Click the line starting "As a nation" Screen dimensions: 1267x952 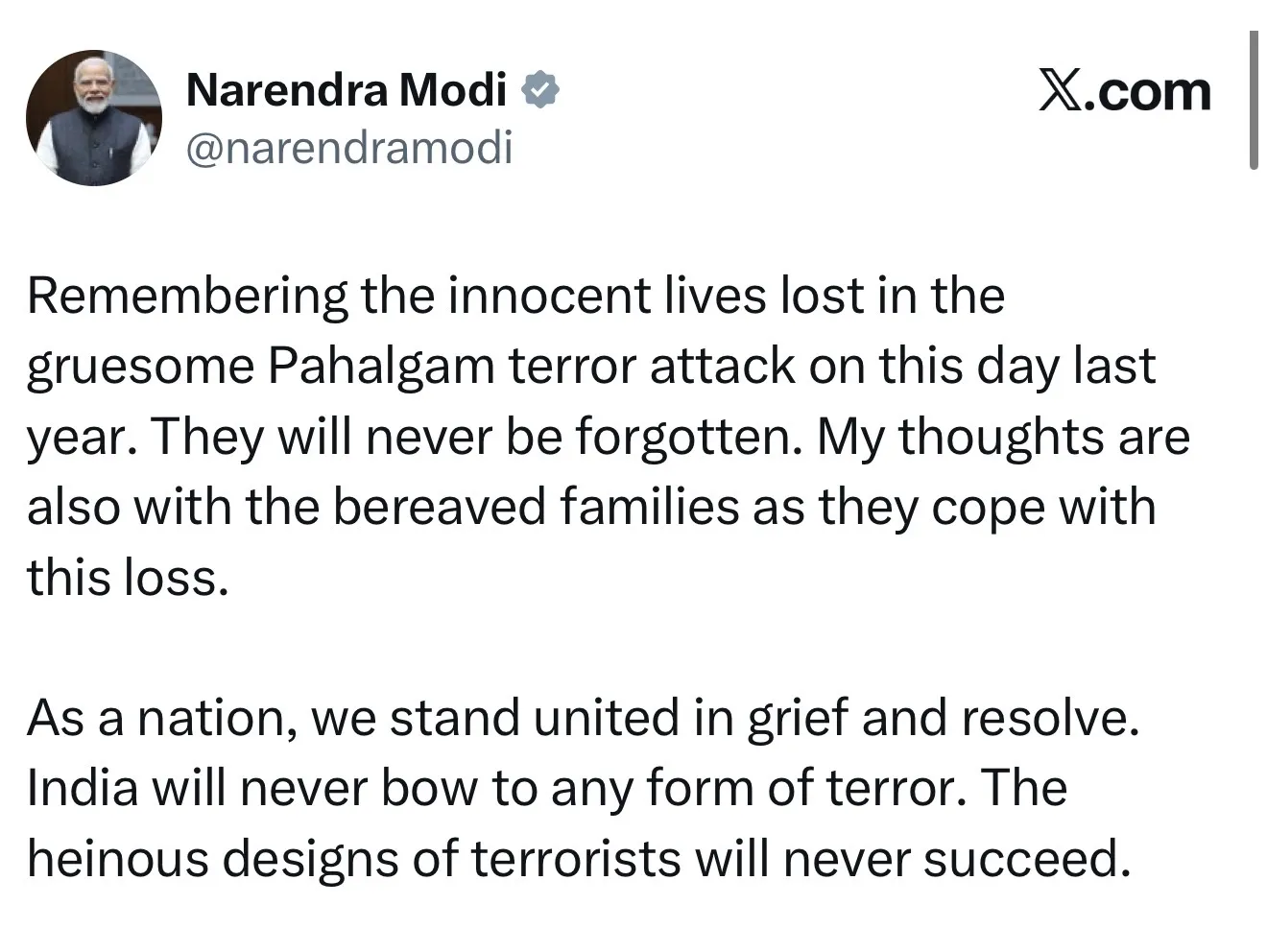point(583,718)
